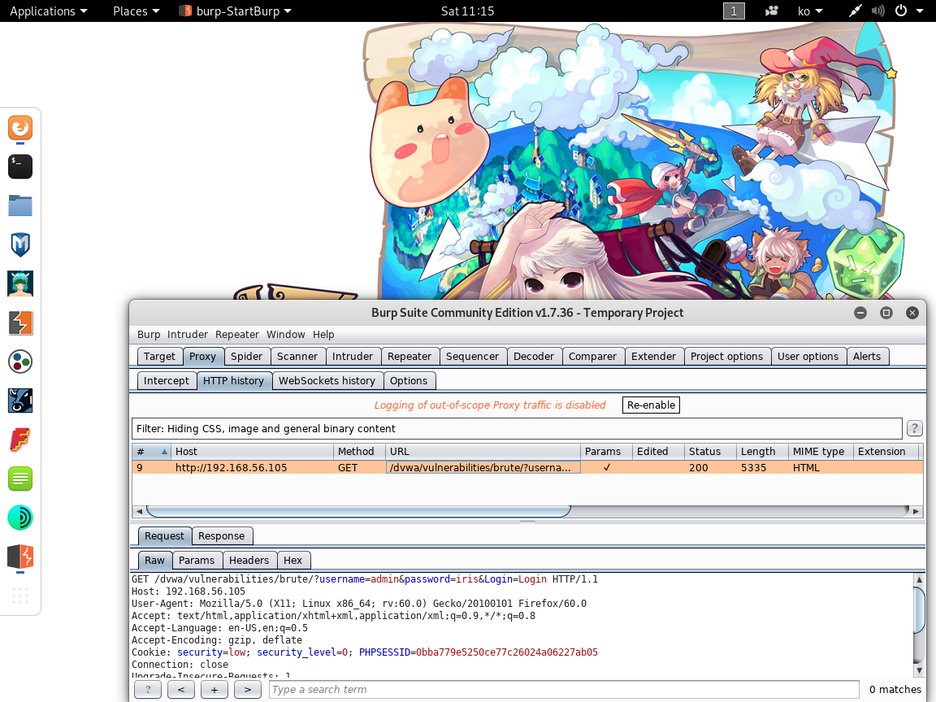The height and width of the screenshot is (702, 936).
Task: Show all applications grid in dock
Action: coord(20,595)
